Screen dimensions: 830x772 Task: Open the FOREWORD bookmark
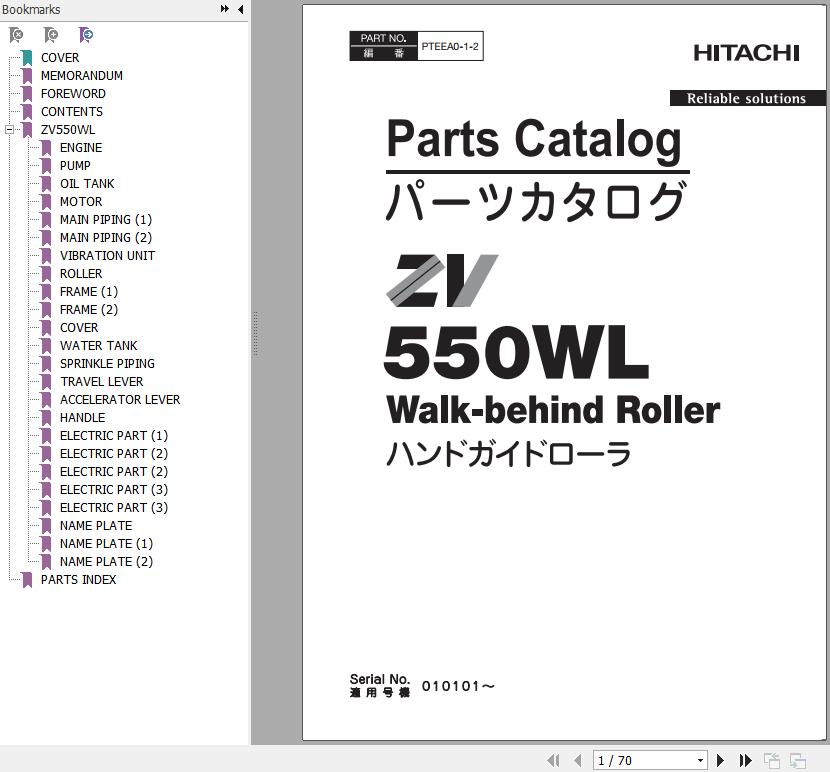[73, 94]
